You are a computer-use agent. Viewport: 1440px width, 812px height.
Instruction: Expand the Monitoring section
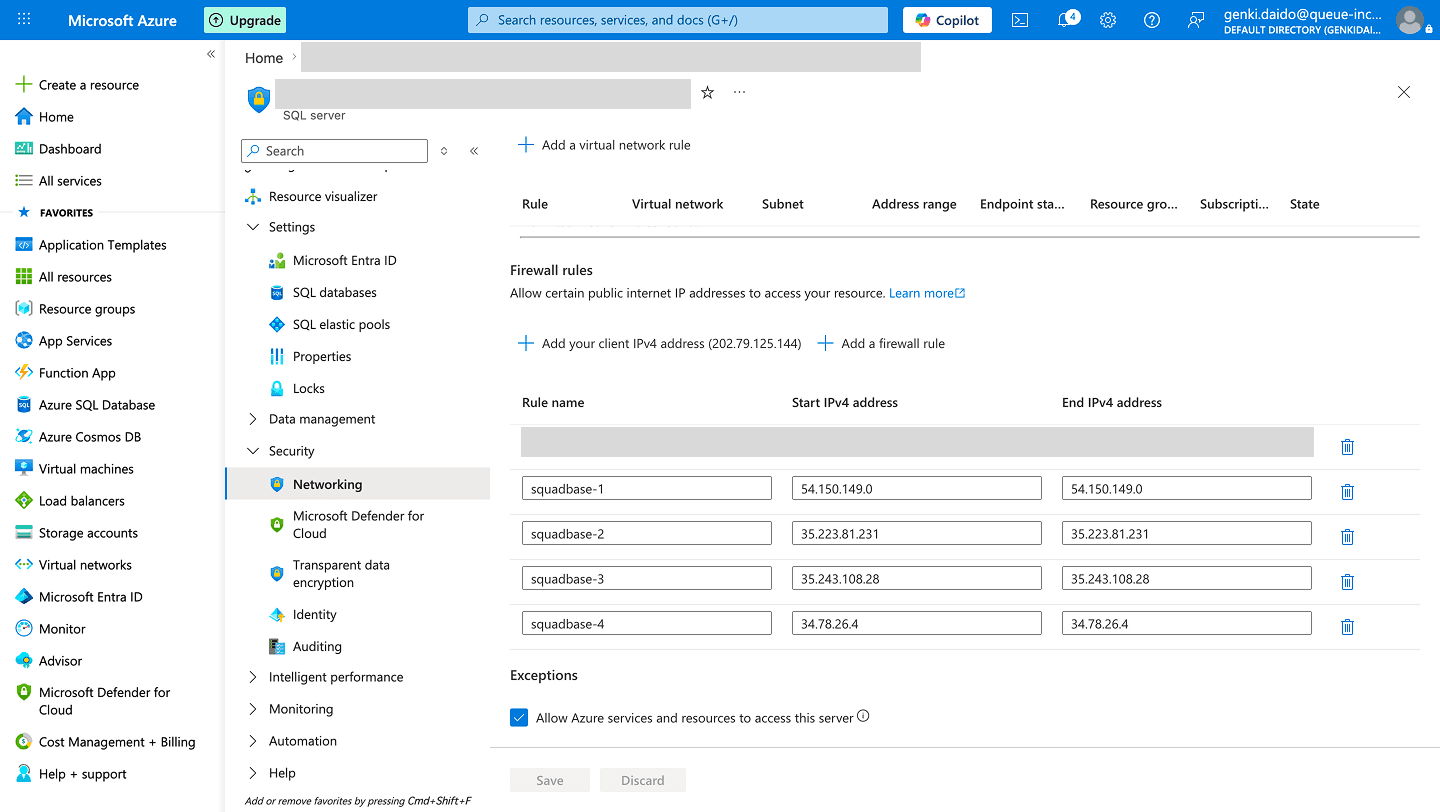[x=253, y=709]
